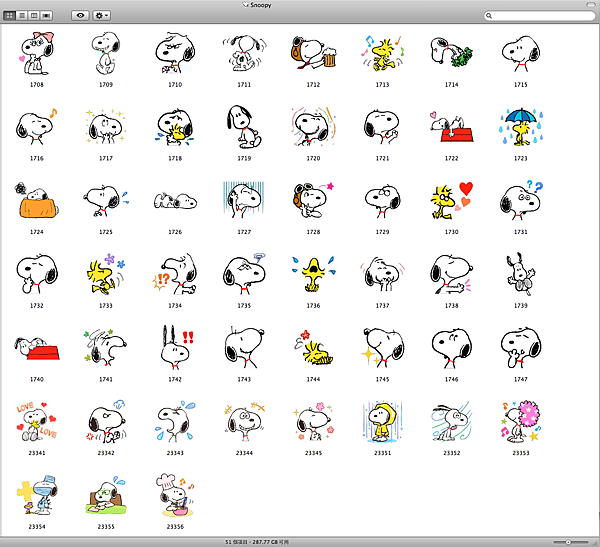Click the file name label 1711
This screenshot has height=547, width=600.
[244, 85]
